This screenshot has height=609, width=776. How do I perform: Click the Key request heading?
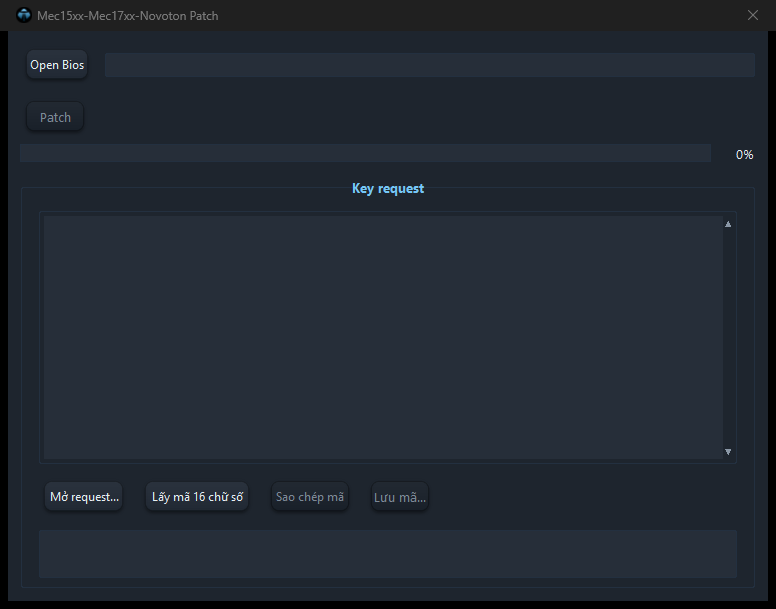388,188
